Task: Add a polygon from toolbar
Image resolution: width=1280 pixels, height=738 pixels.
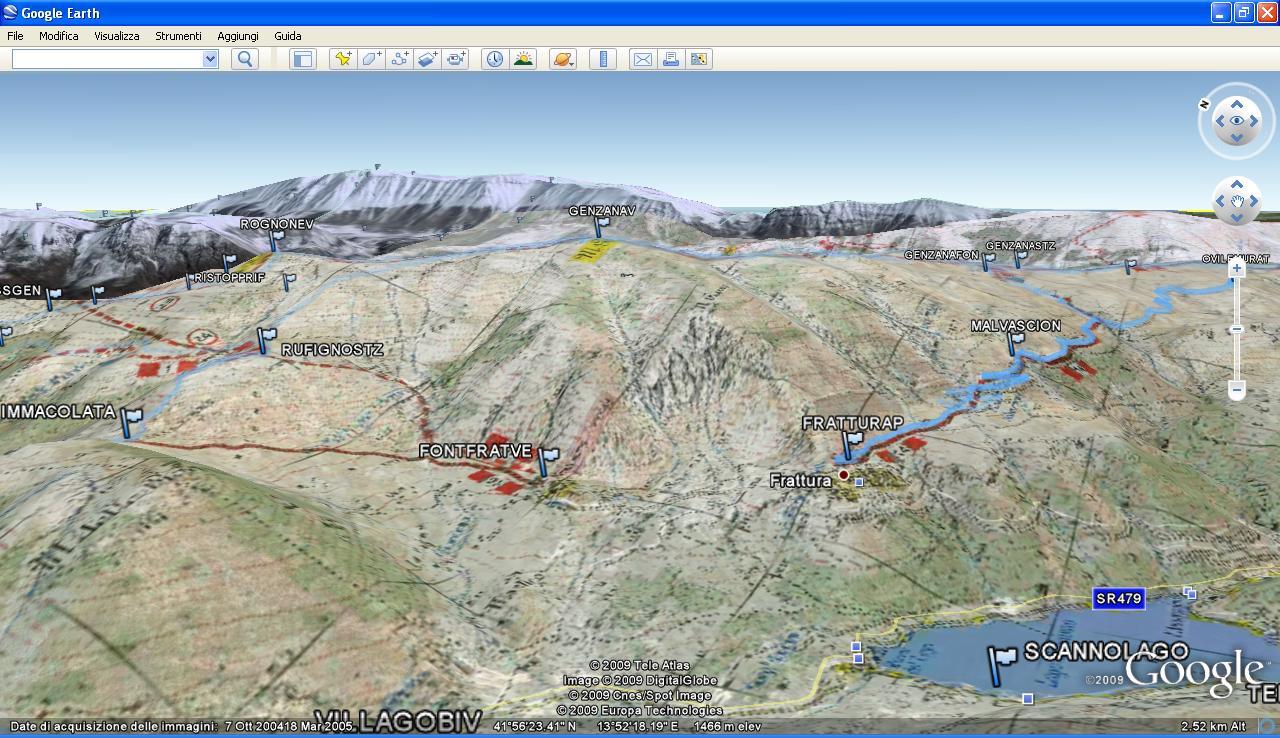Action: (371, 59)
